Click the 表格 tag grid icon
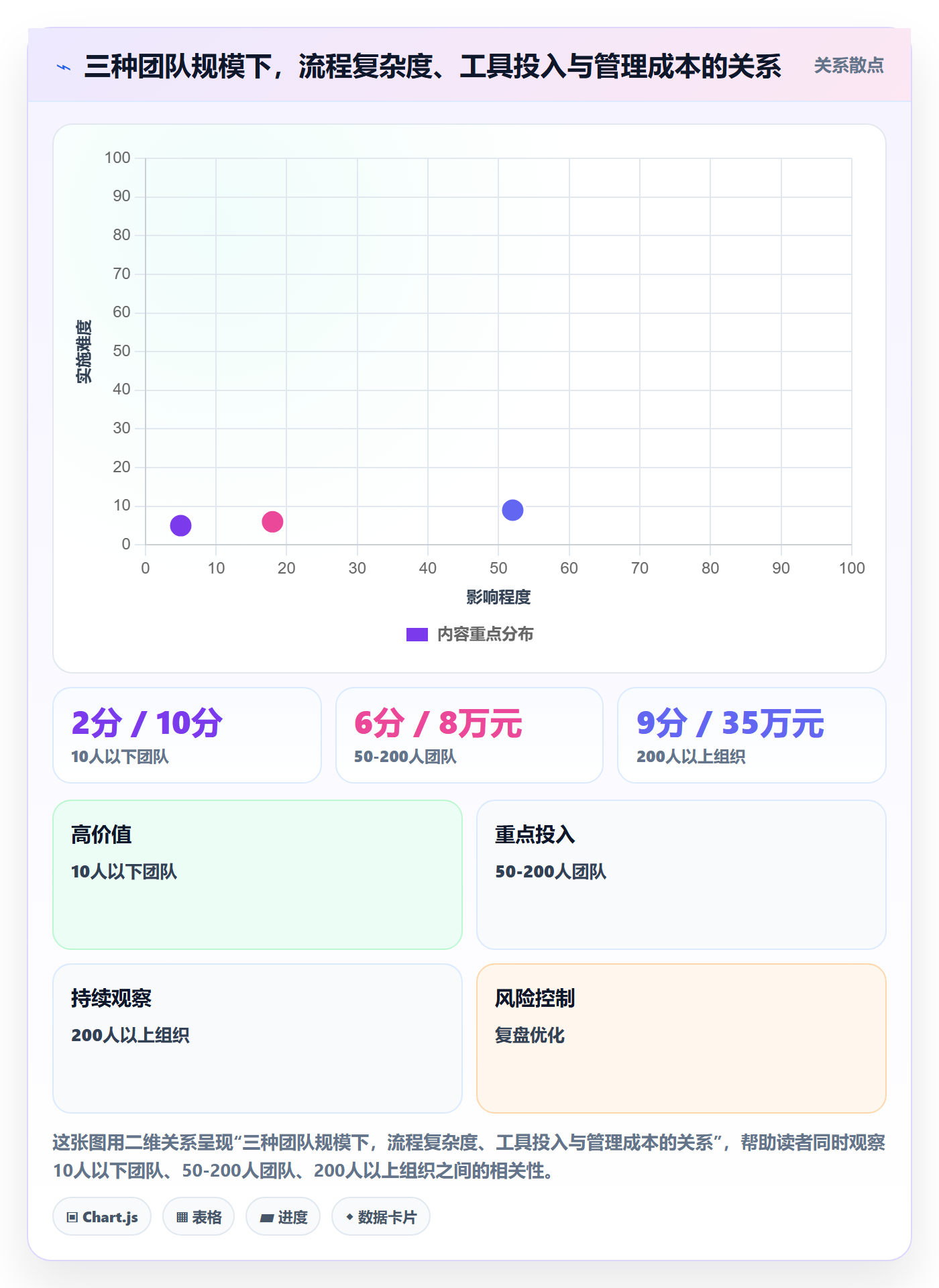This screenshot has height=1288, width=939. pyautogui.click(x=182, y=1217)
